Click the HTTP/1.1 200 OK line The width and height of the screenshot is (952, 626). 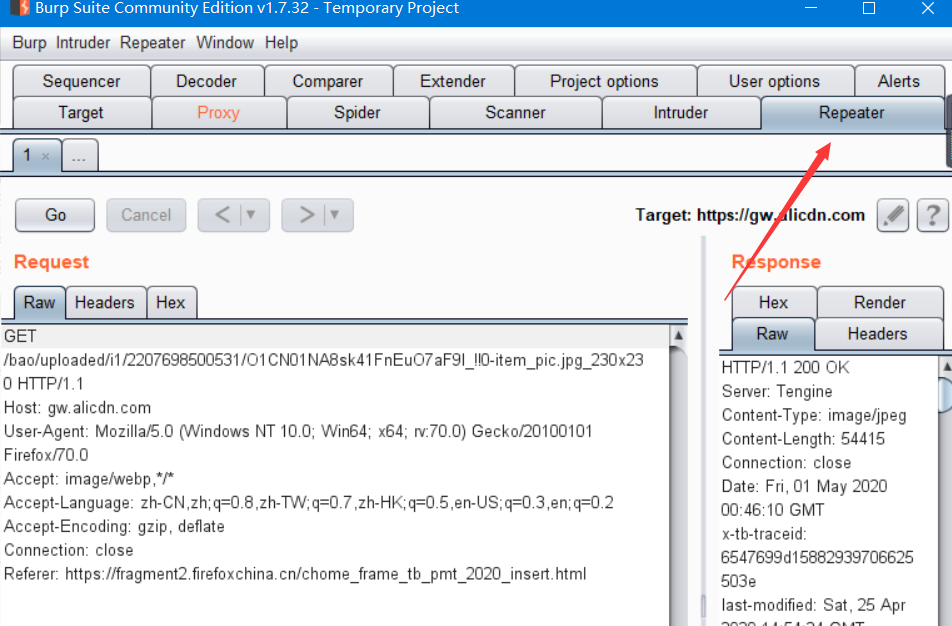tap(786, 367)
